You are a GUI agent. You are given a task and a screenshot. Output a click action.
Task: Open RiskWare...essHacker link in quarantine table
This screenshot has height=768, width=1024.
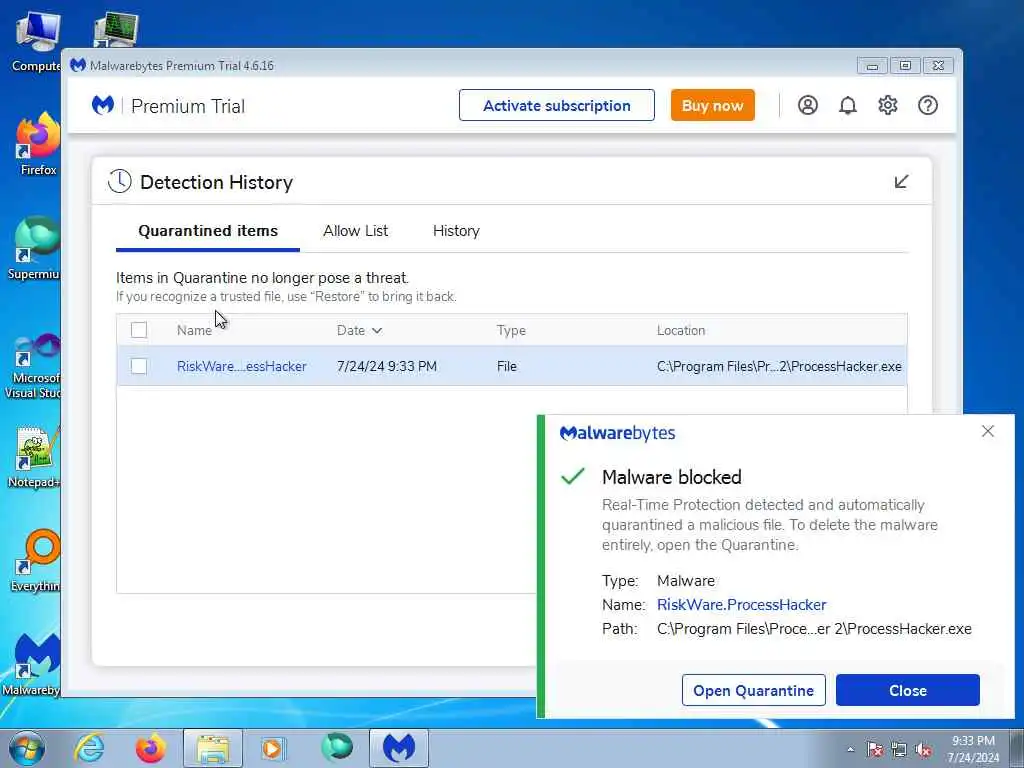tap(242, 366)
